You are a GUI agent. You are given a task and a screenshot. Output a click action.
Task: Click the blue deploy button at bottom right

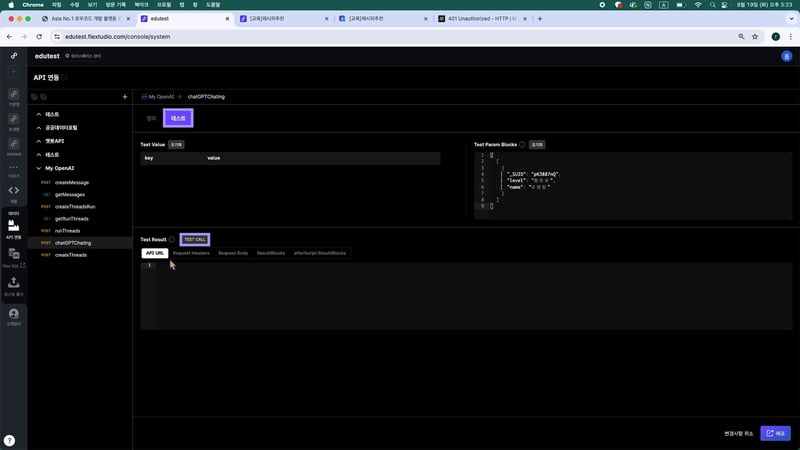point(775,434)
